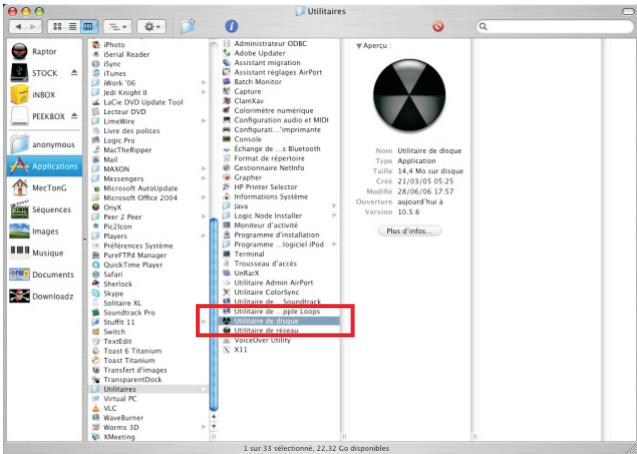Switch to column view

[89, 27]
